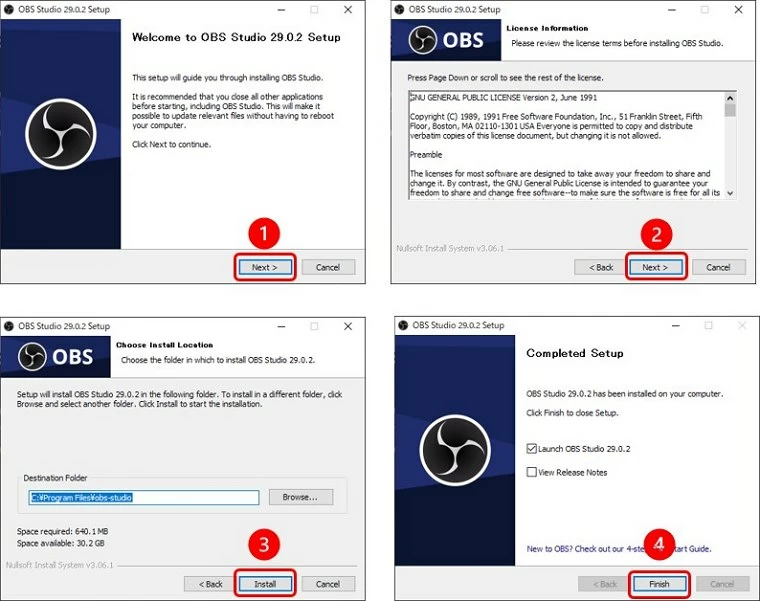Screen dimensions: 760x601
Task: Open the New to OBS quick start guide link
Action: point(619,549)
